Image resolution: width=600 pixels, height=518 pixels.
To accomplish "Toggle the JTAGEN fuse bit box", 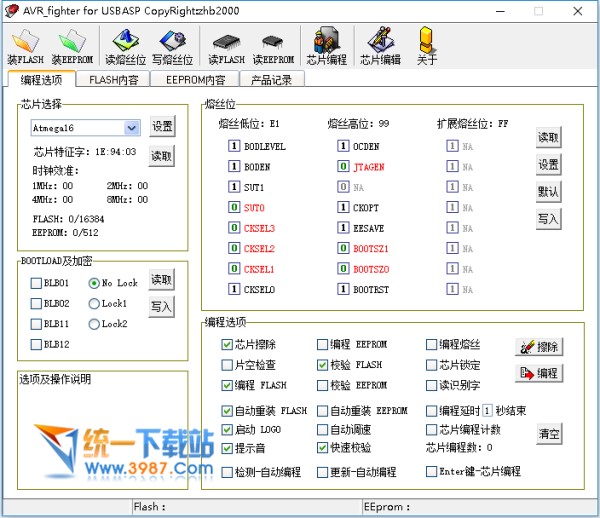I will pyautogui.click(x=343, y=167).
